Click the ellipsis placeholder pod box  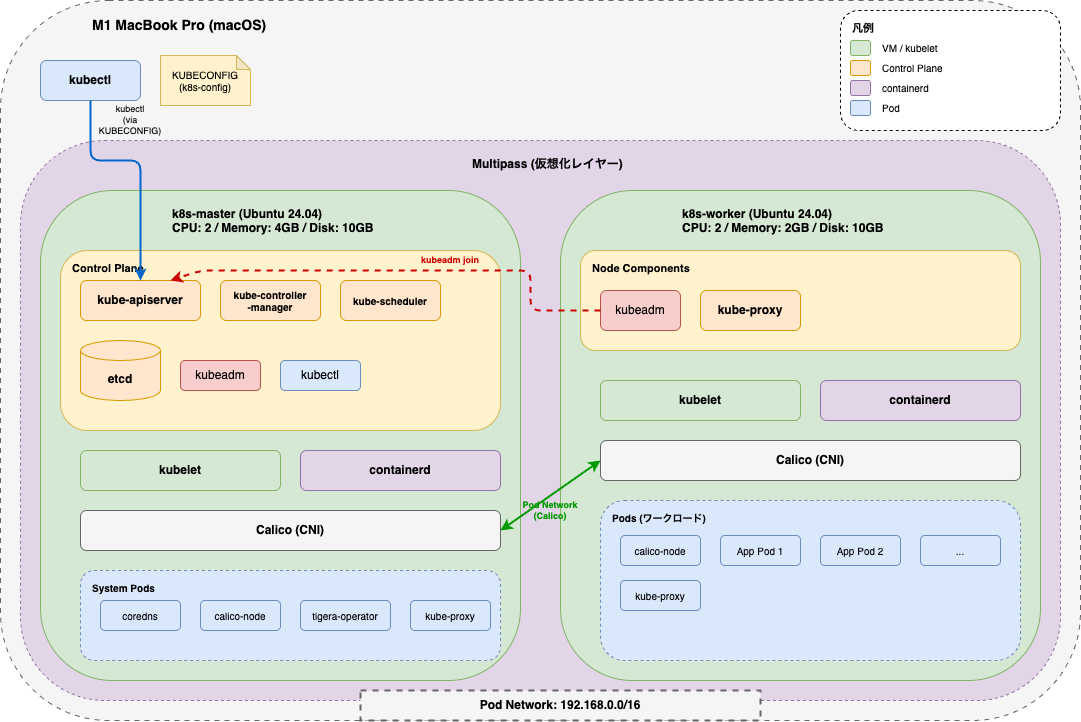(x=960, y=551)
